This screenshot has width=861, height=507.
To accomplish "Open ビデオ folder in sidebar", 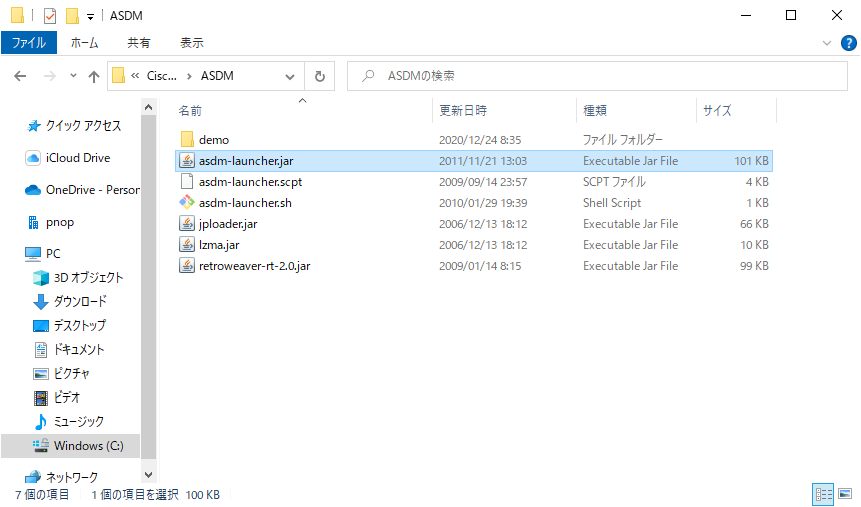I will pyautogui.click(x=57, y=397).
